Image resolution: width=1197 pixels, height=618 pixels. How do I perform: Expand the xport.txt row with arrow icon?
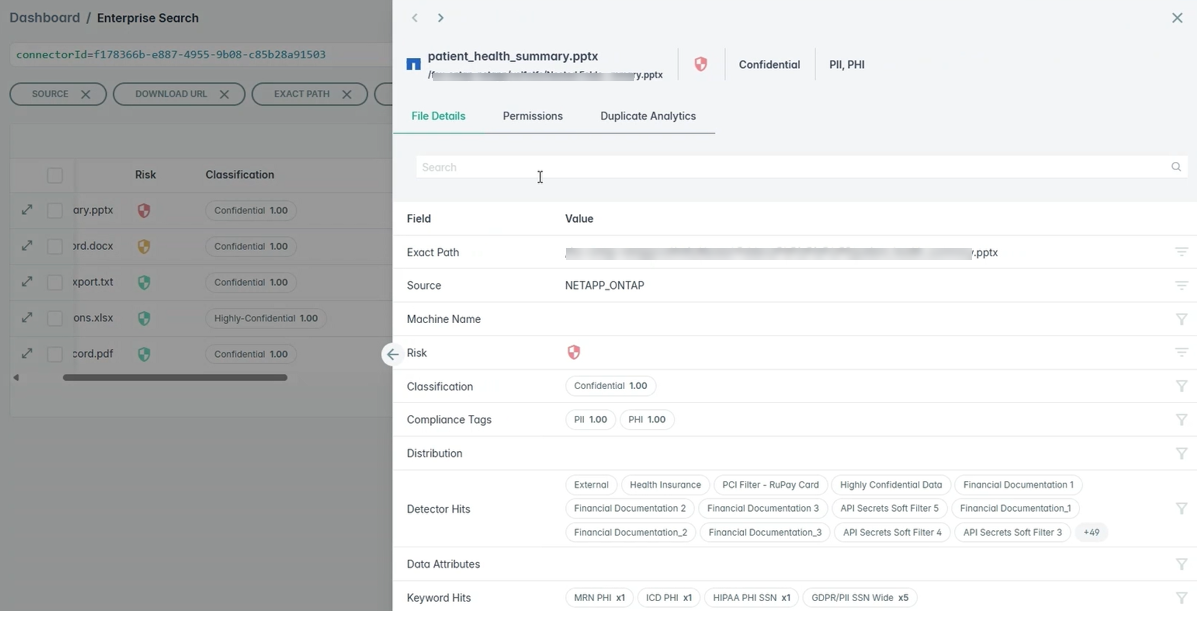[x=27, y=282]
